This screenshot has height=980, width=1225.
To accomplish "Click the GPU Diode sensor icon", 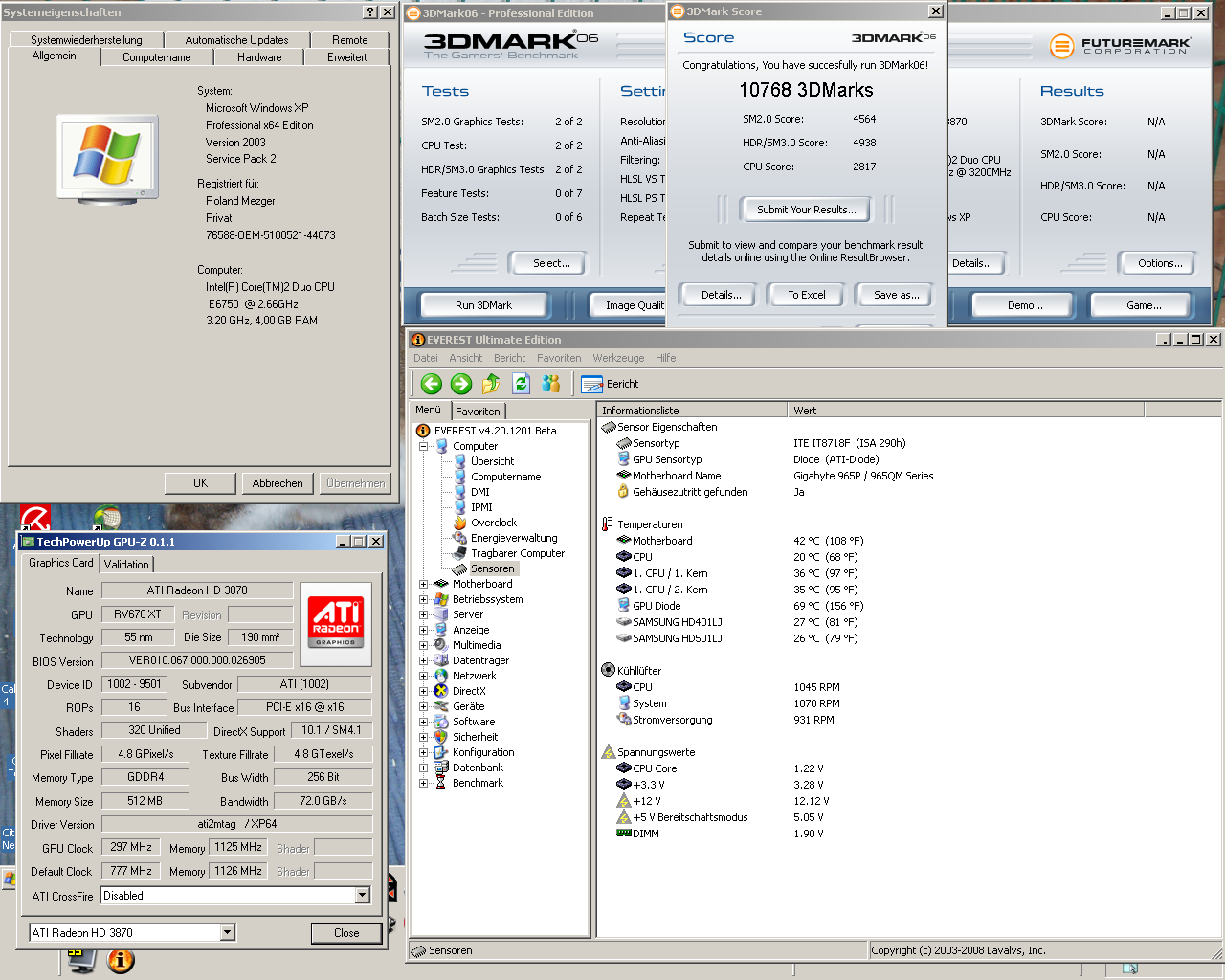I will (x=623, y=606).
